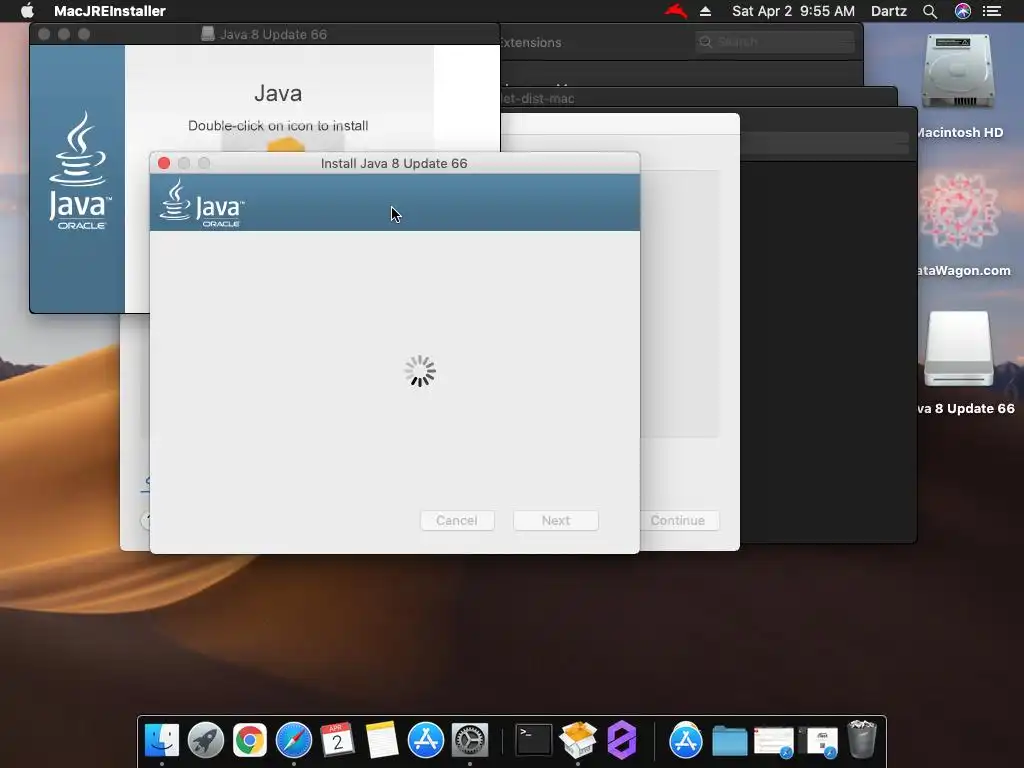Click the Search field in the Extensions window
This screenshot has width=1024, height=768.
(775, 42)
